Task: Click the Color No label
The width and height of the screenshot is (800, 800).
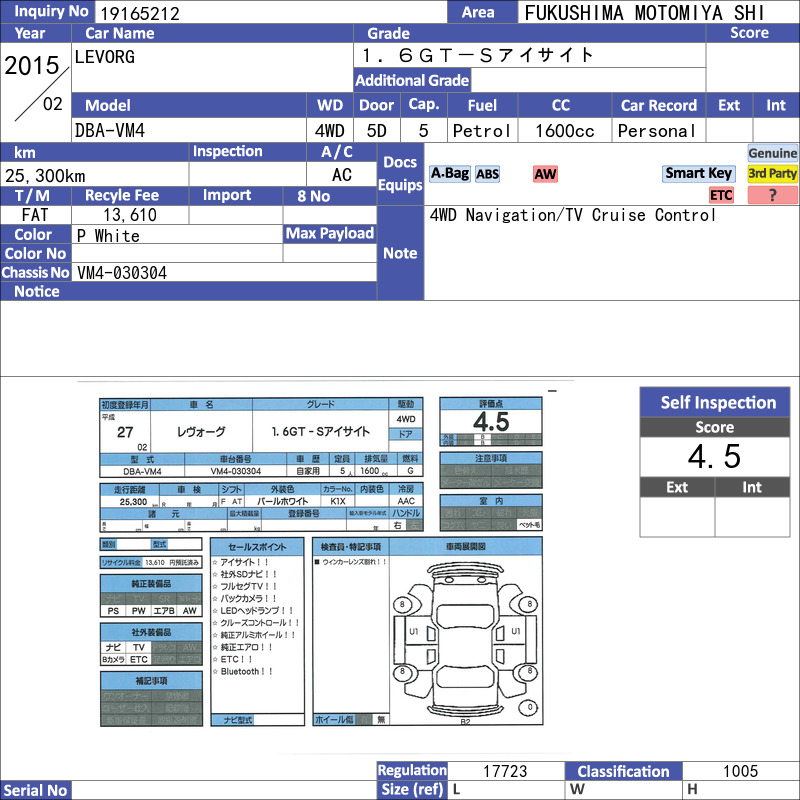Action: click(x=35, y=254)
